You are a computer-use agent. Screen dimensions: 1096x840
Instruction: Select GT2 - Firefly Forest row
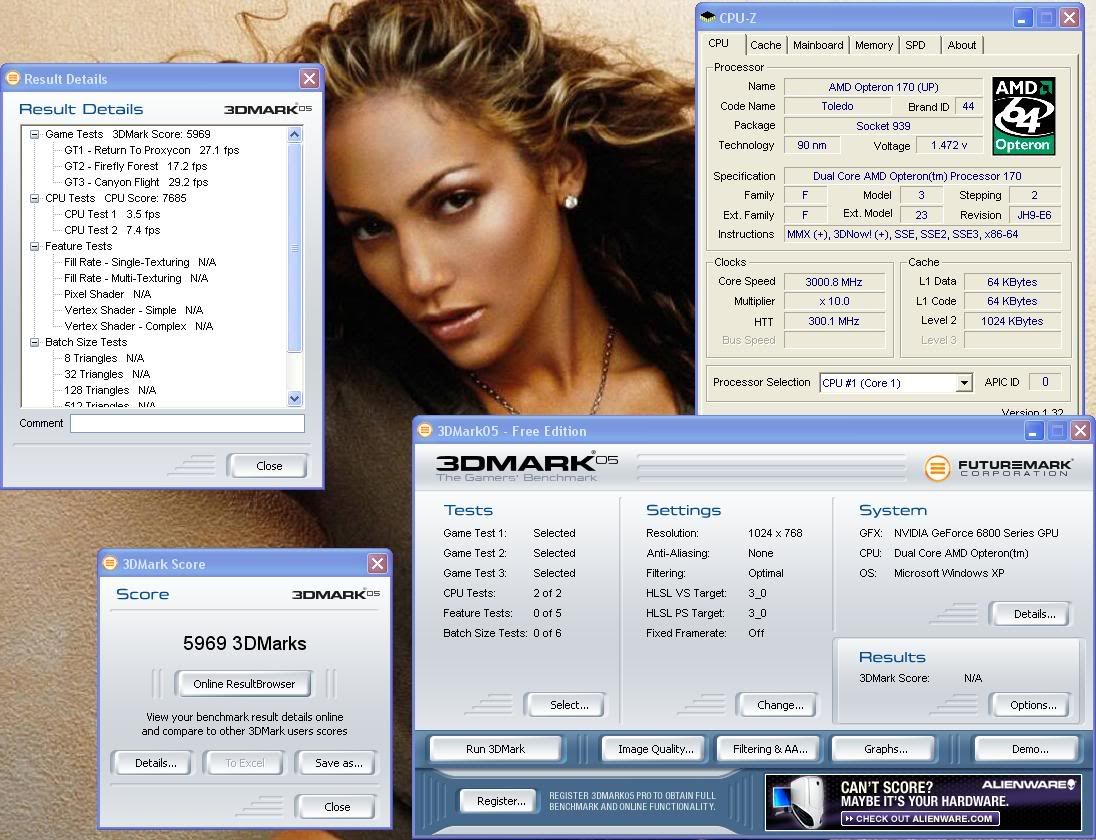pyautogui.click(x=136, y=166)
